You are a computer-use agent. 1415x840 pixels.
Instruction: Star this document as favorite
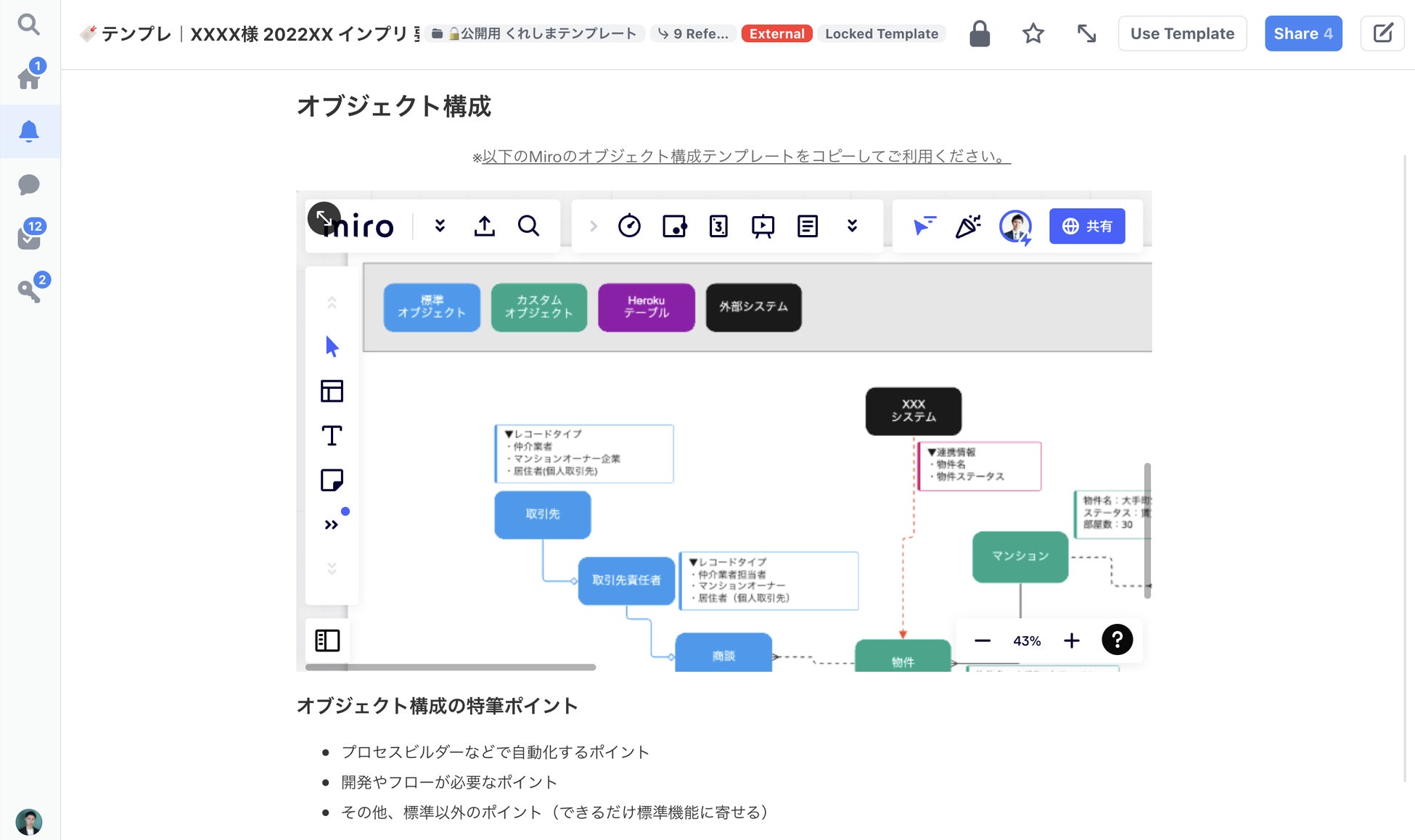(1033, 33)
